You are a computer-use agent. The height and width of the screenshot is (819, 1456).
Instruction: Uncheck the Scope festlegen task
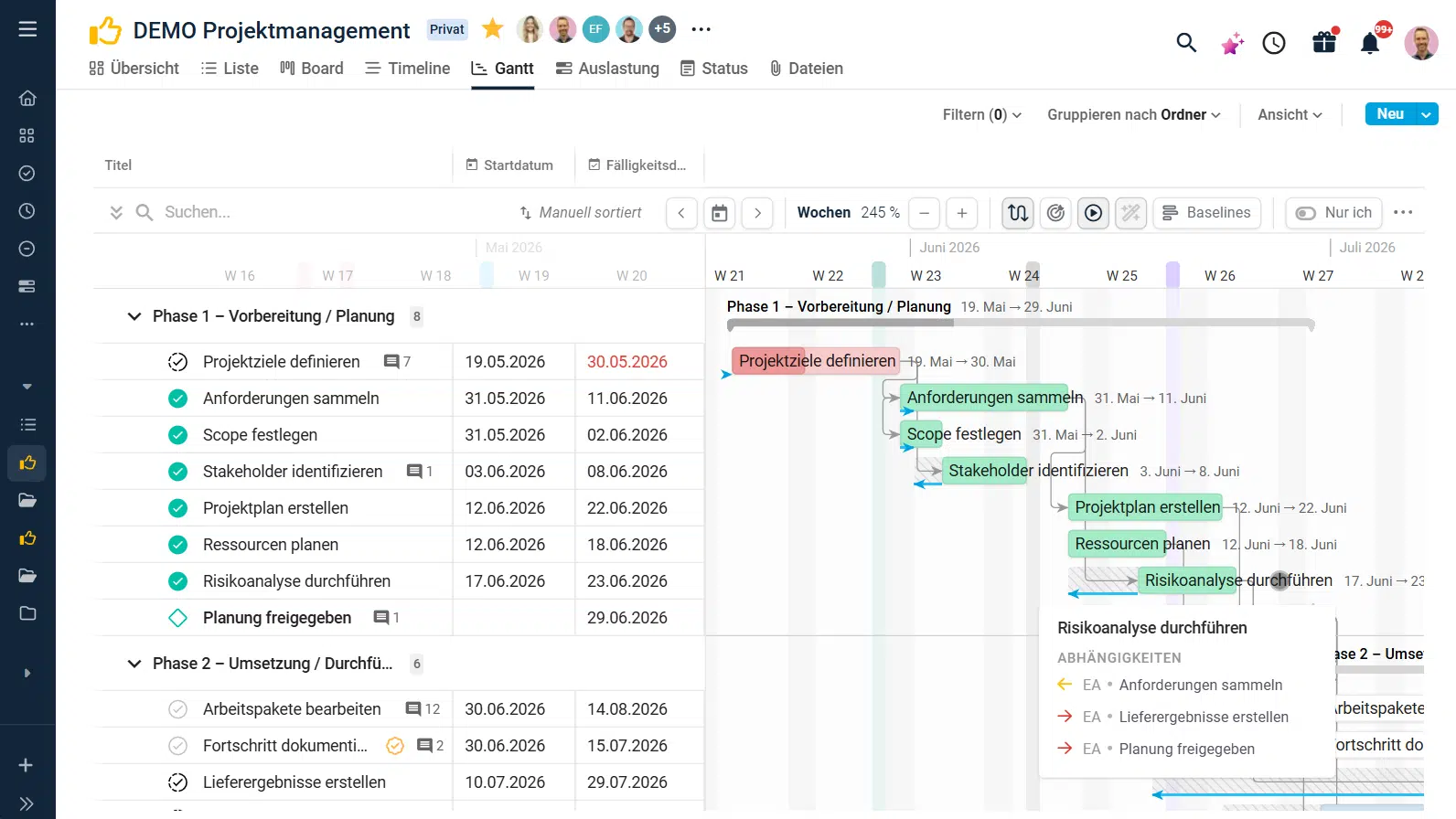[178, 435]
